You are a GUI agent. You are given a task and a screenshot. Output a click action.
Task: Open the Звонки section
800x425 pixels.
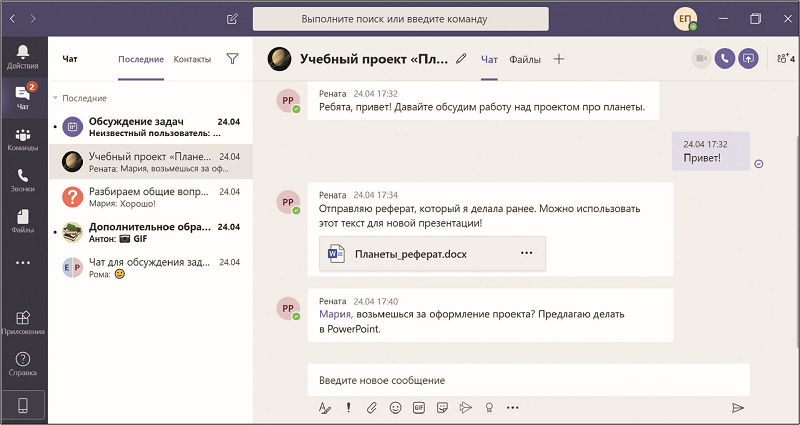[23, 181]
